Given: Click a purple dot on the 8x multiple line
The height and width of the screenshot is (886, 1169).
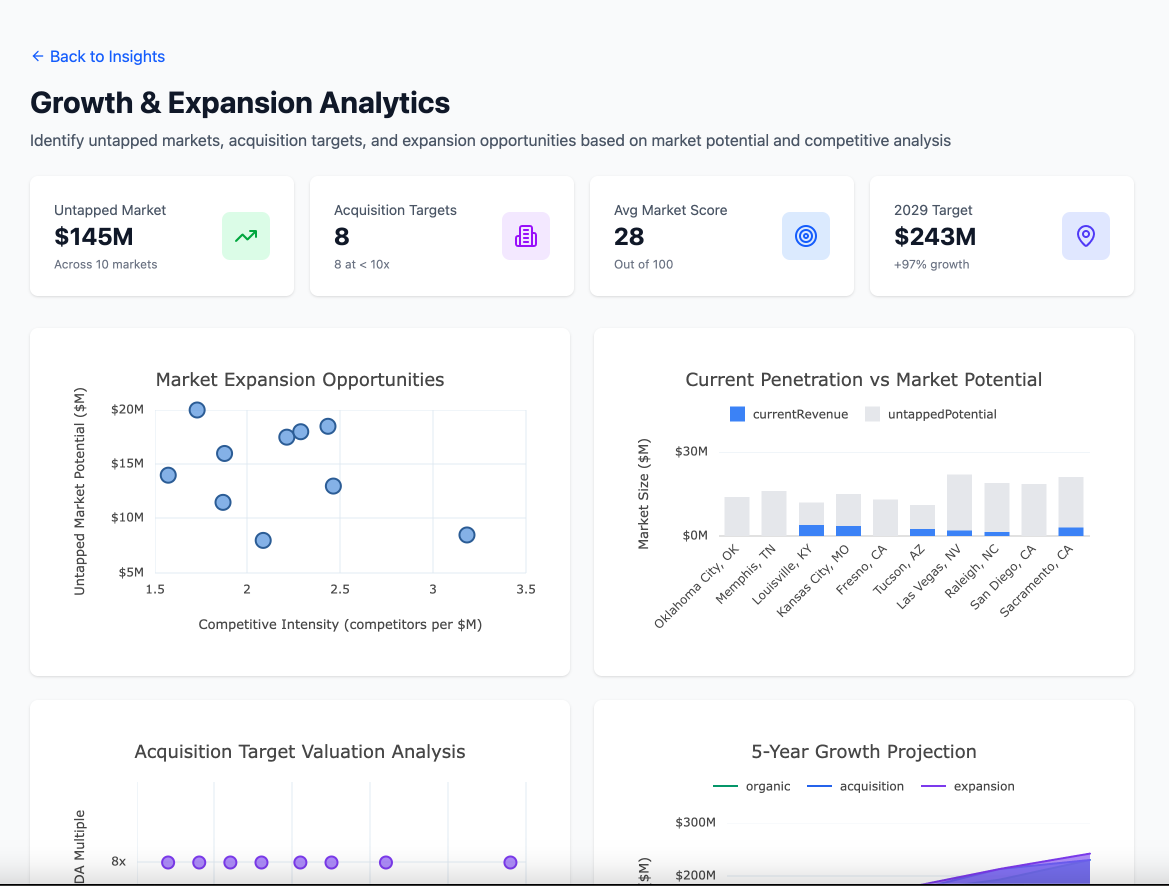Looking at the screenshot, I should [x=168, y=862].
